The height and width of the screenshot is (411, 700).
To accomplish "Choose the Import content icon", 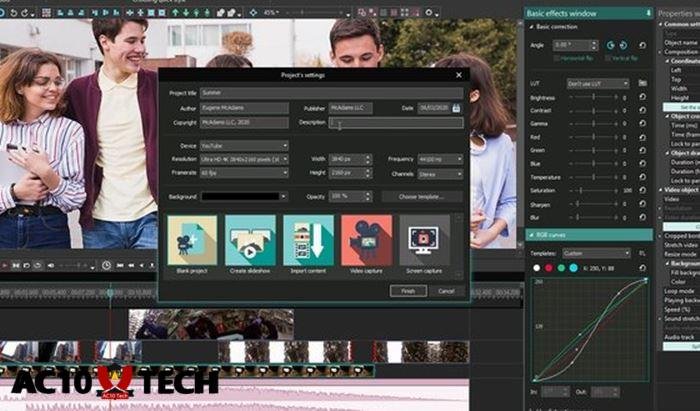I will [308, 240].
